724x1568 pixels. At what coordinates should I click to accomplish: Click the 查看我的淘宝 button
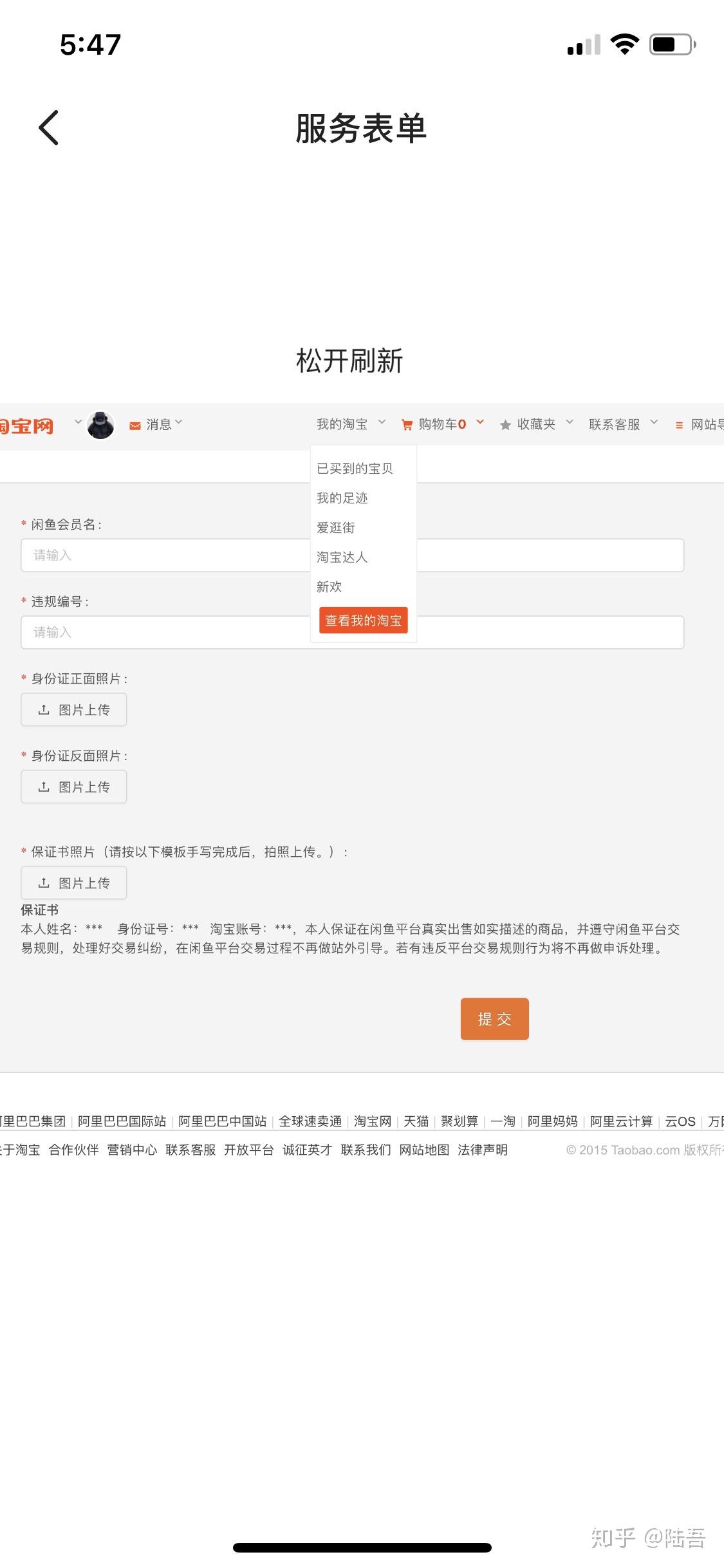[364, 621]
